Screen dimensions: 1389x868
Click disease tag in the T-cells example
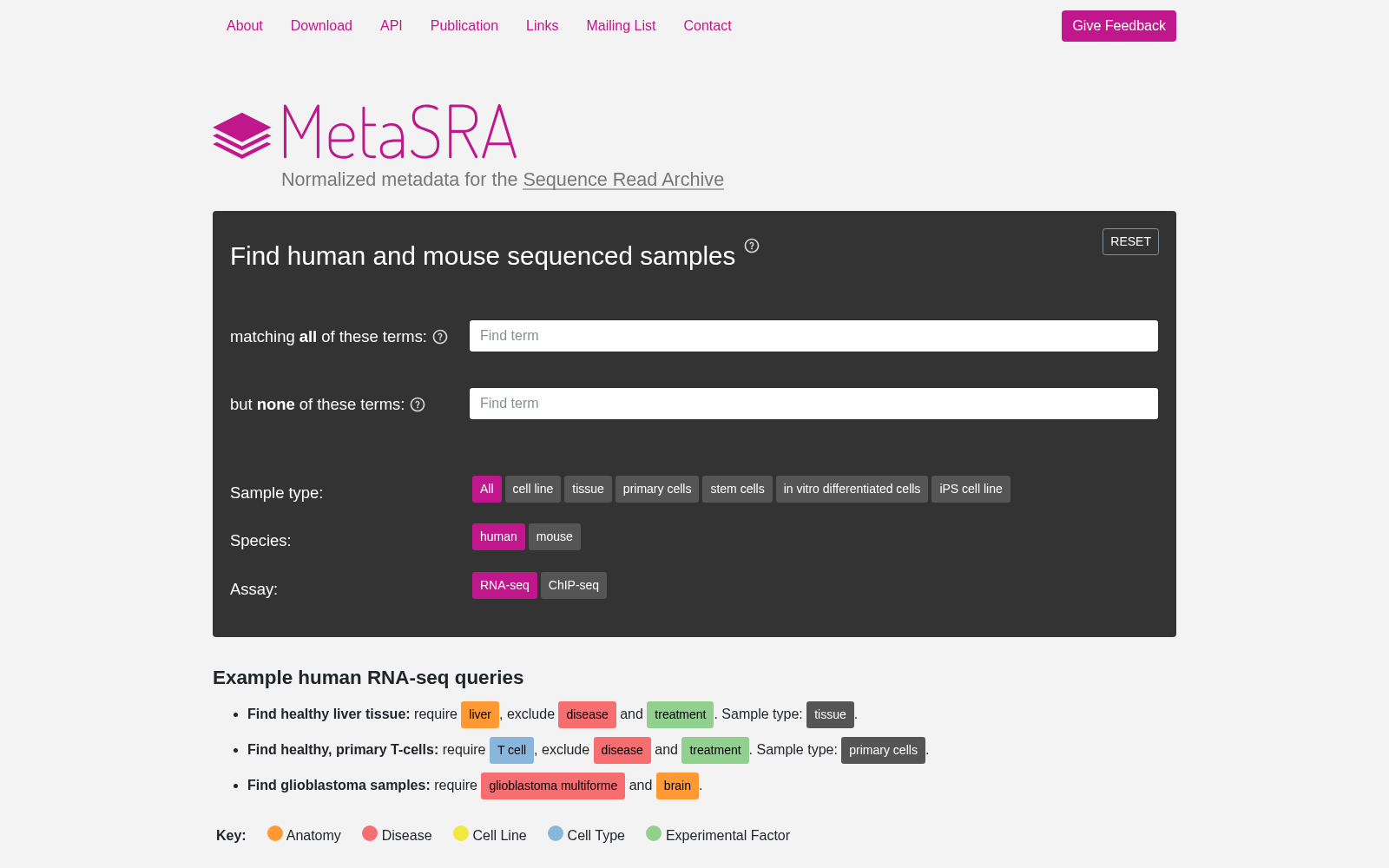pyautogui.click(x=622, y=750)
